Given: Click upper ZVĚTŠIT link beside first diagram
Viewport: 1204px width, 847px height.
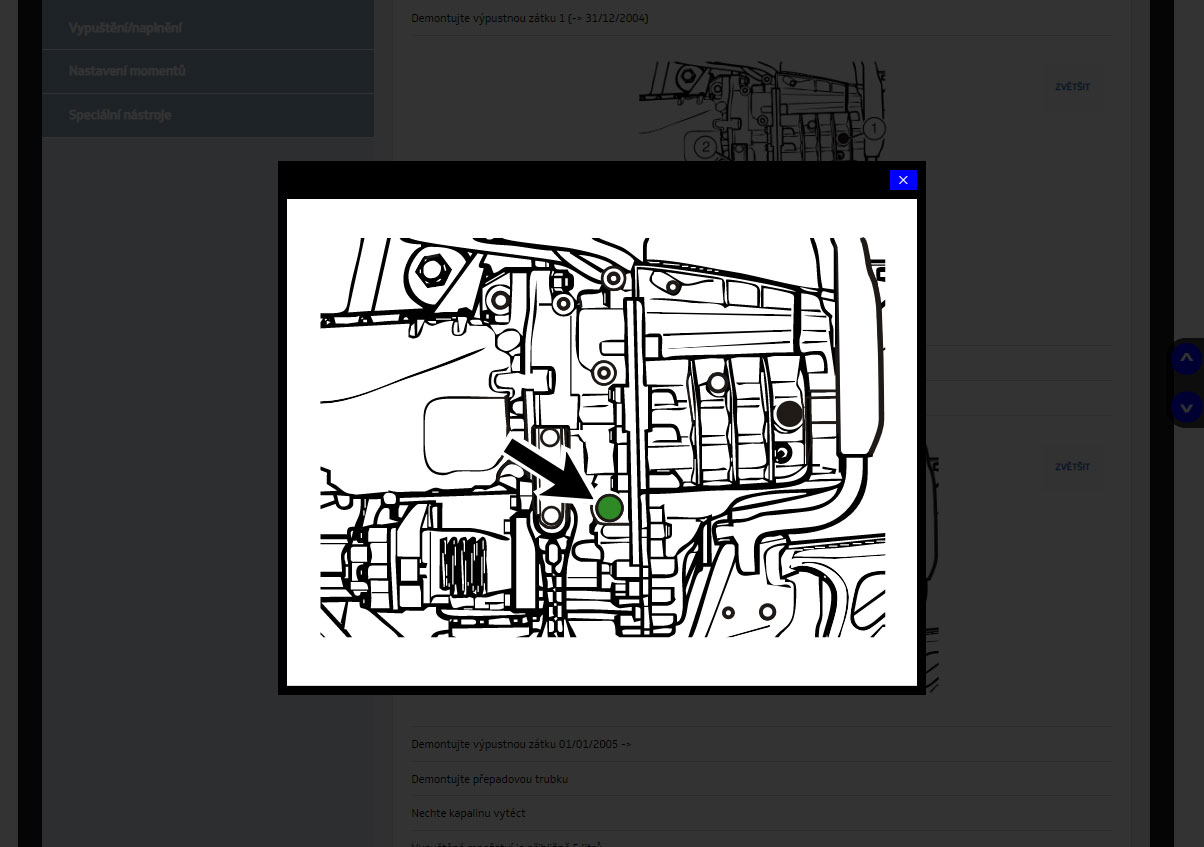Looking at the screenshot, I should tap(1072, 87).
